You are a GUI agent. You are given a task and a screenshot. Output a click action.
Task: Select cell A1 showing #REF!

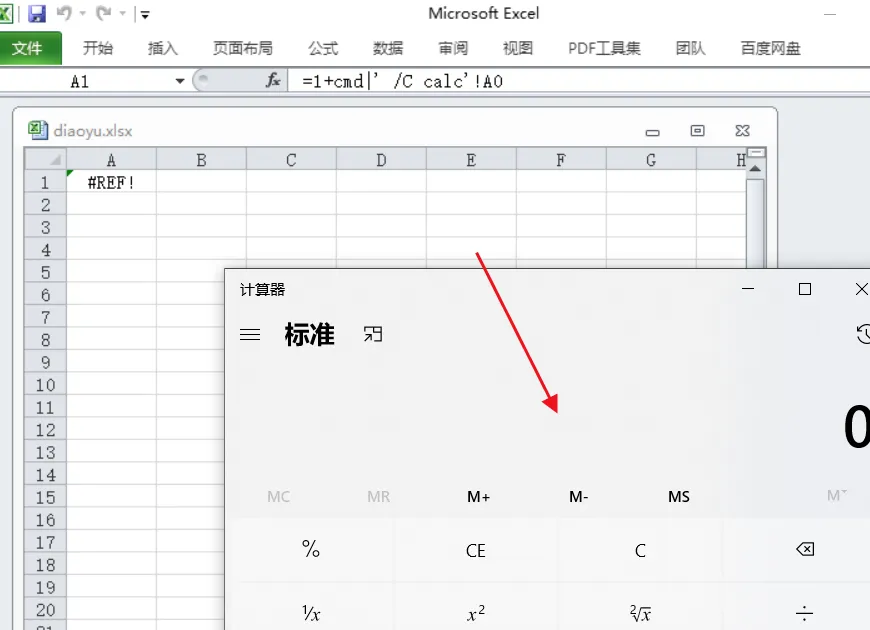pyautogui.click(x=112, y=182)
